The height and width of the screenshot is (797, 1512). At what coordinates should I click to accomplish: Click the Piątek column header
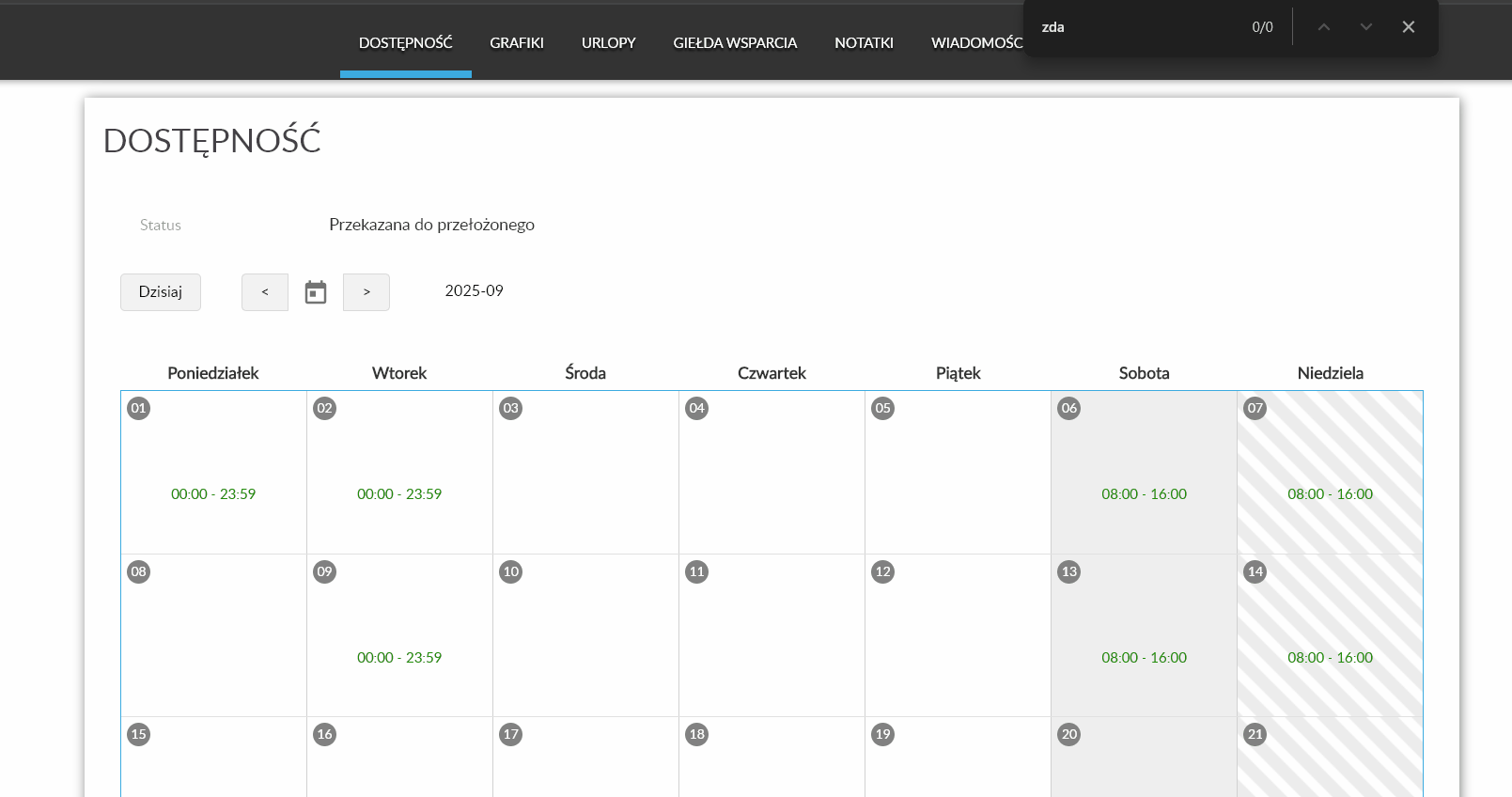click(x=958, y=373)
